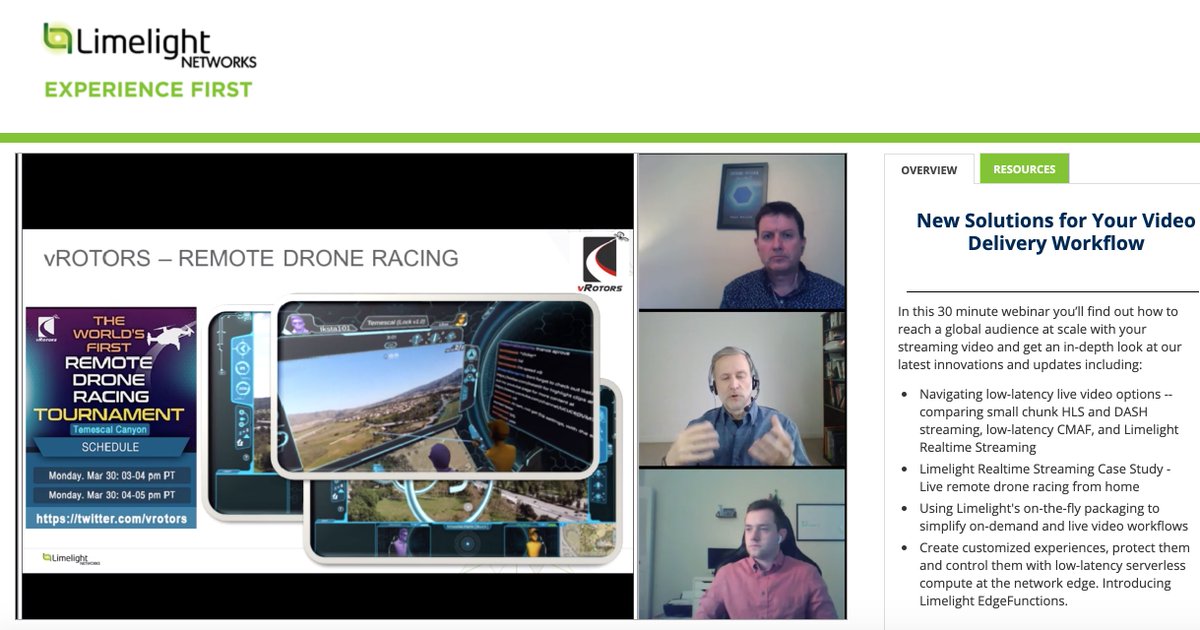Click the 'EXPERIENCE FIRST' tagline
The width and height of the screenshot is (1200, 630).
[148, 90]
